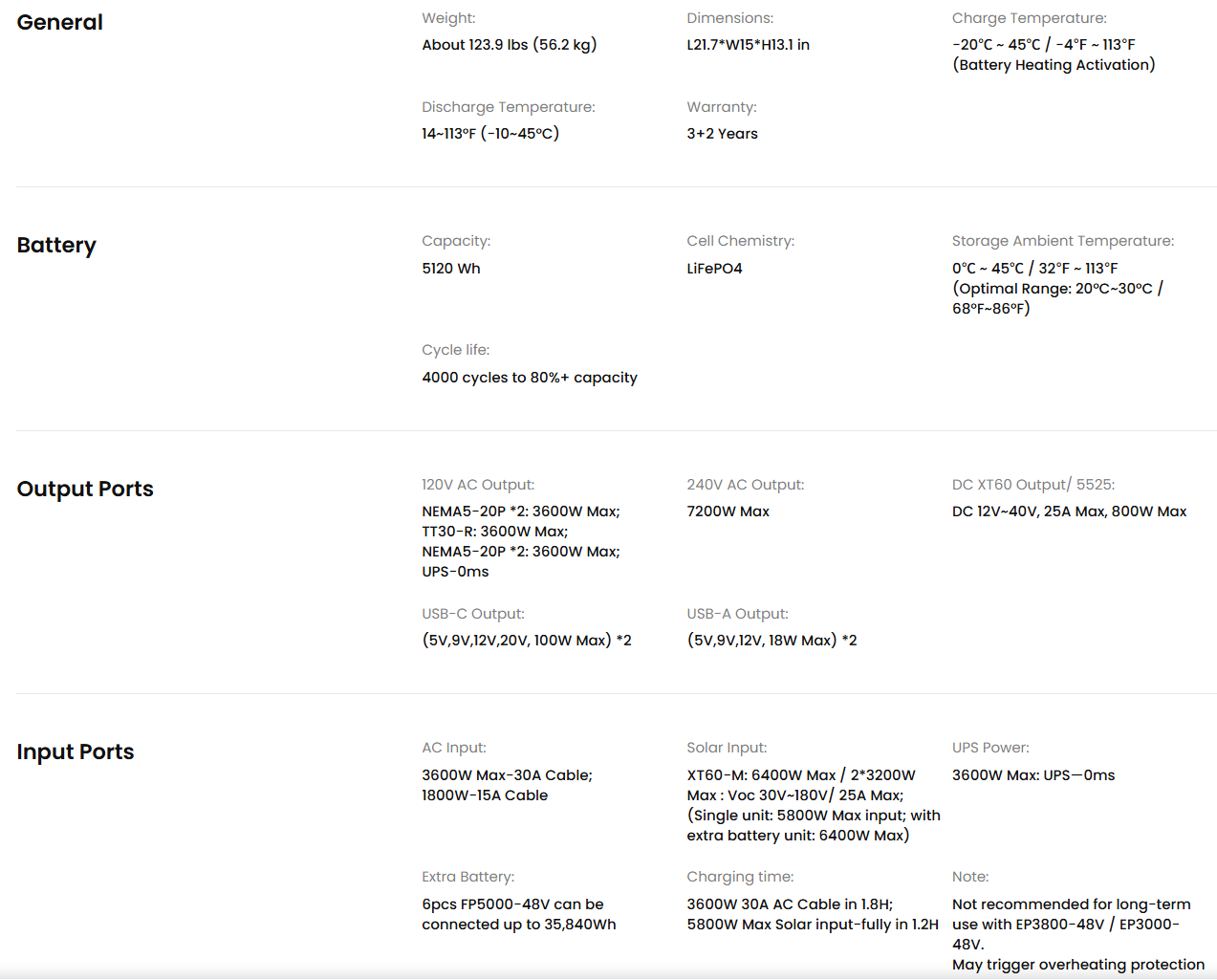This screenshot has width=1217, height=980.
Task: Click the Extra Battery label
Action: click(468, 877)
